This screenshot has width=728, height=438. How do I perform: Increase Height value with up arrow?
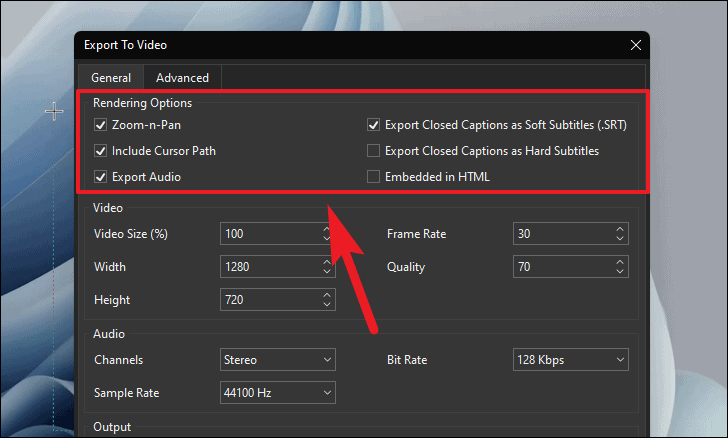327,295
